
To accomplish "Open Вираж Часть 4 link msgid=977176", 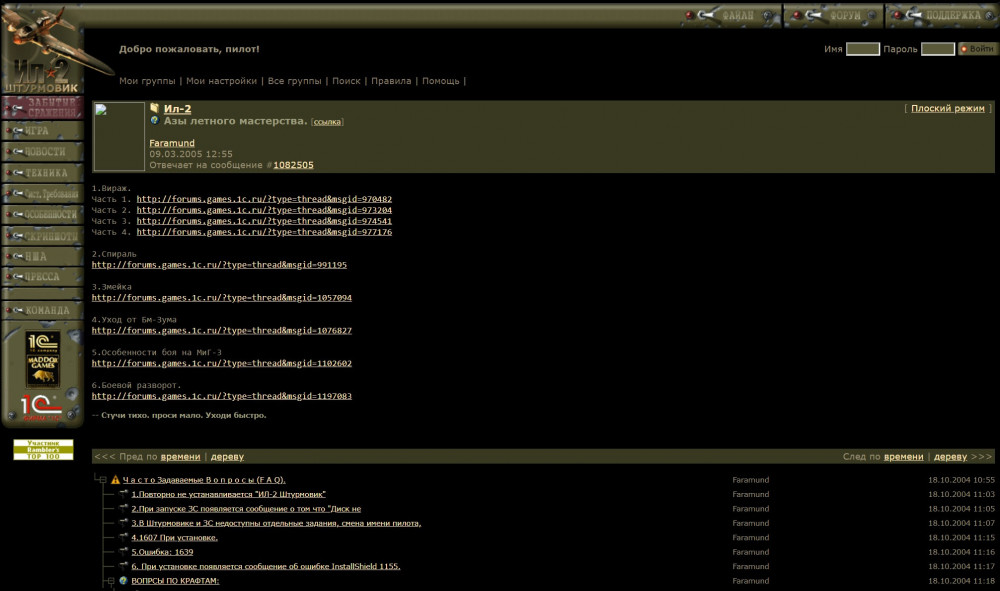I will (x=264, y=232).
